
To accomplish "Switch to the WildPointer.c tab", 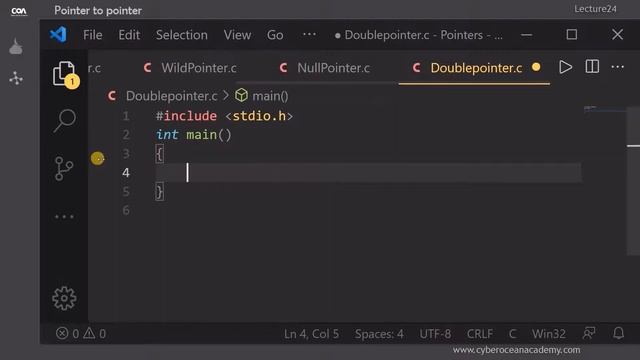I will coord(190,68).
